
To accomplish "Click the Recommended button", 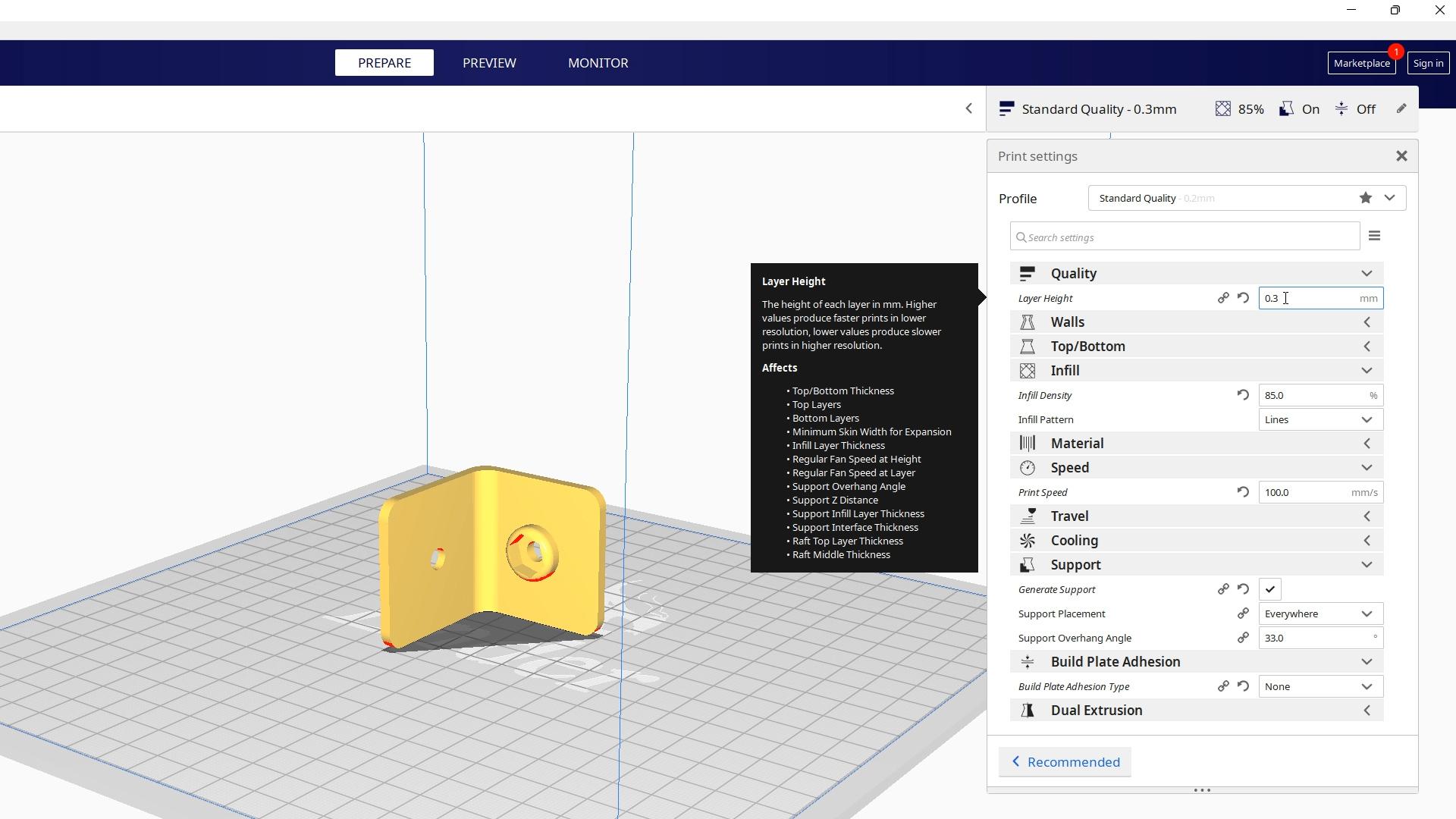I will click(x=1064, y=762).
